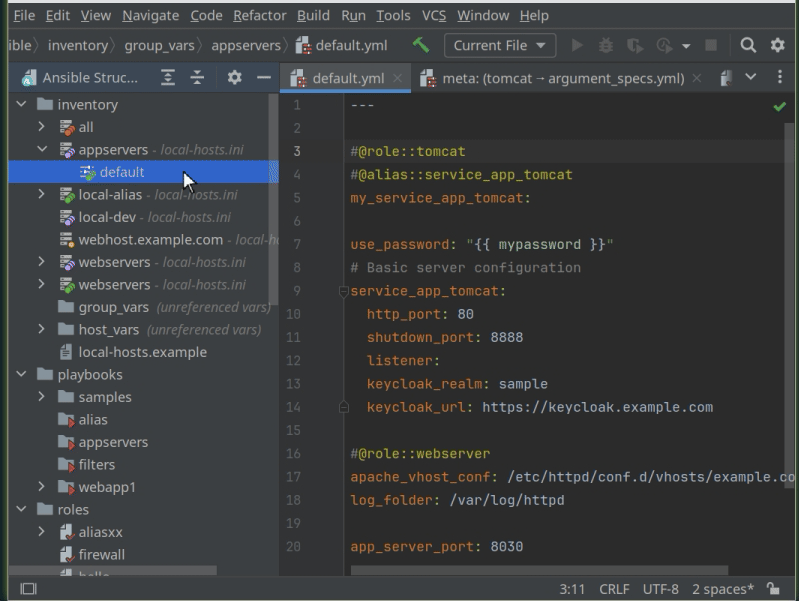Image resolution: width=799 pixels, height=601 pixels.
Task: Select local-hosts.example file in tree
Action: (x=142, y=352)
